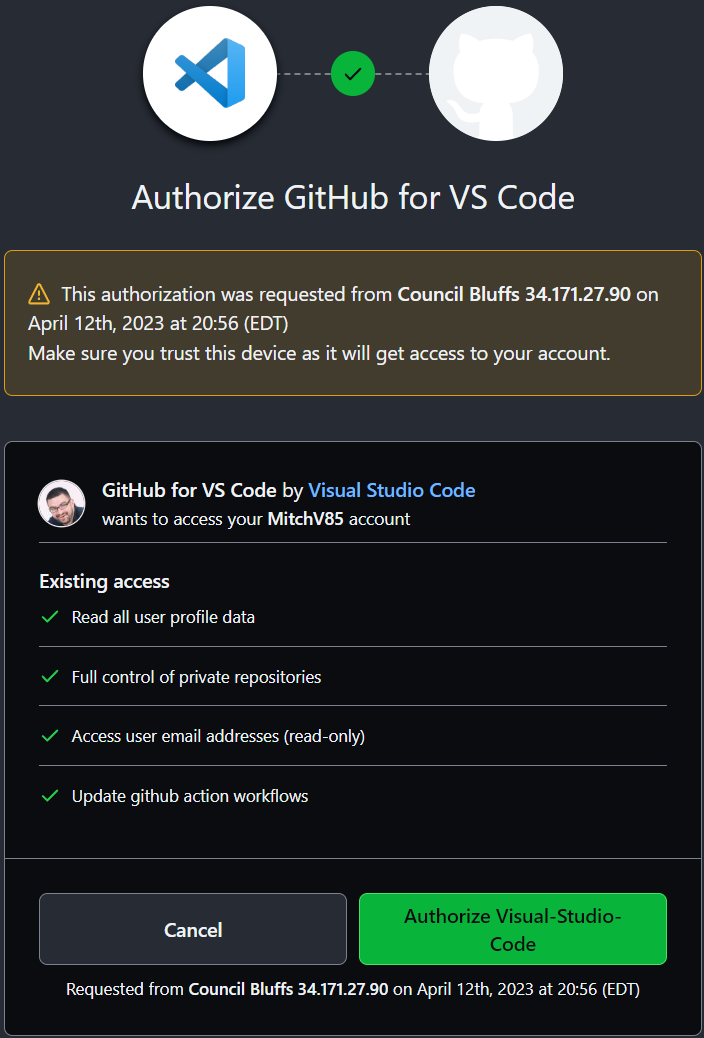Click the Existing access section heading
Image resolution: width=704 pixels, height=1038 pixels.
[104, 581]
